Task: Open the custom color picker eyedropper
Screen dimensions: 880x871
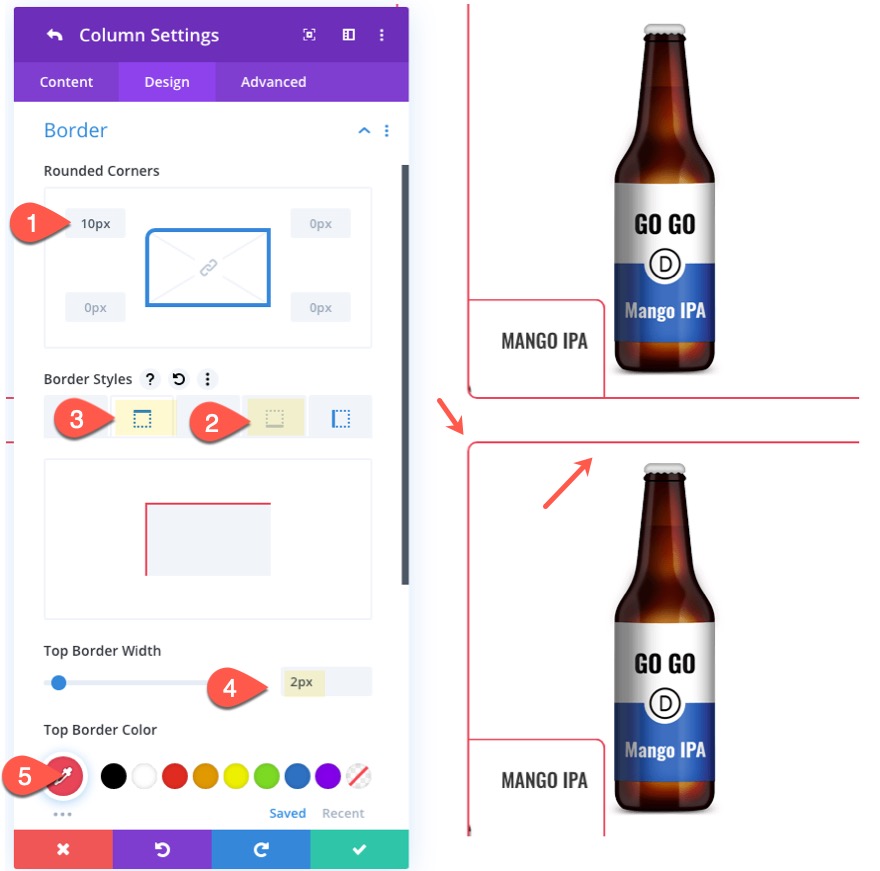Action: [x=64, y=776]
